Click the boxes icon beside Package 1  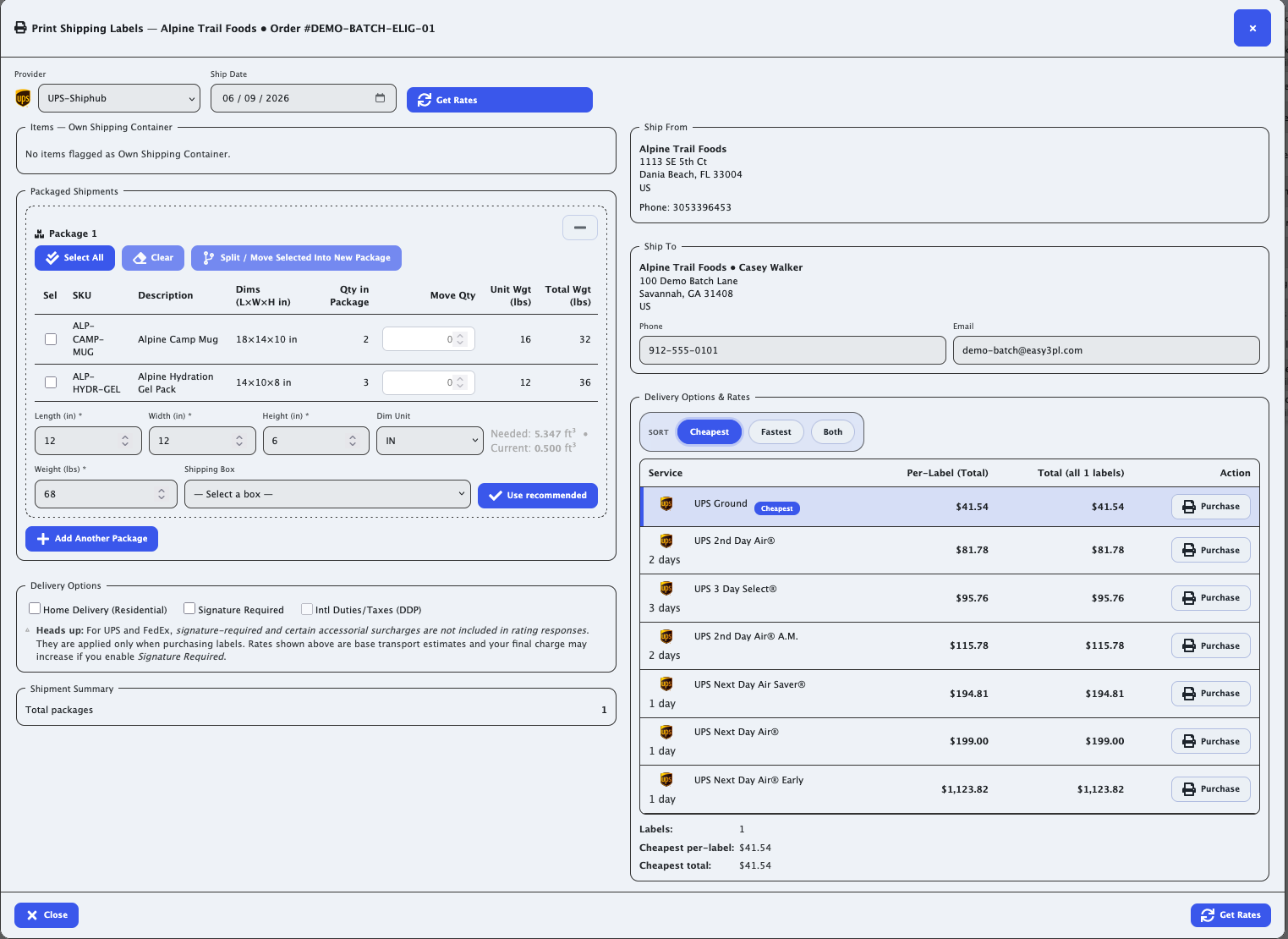click(x=39, y=233)
